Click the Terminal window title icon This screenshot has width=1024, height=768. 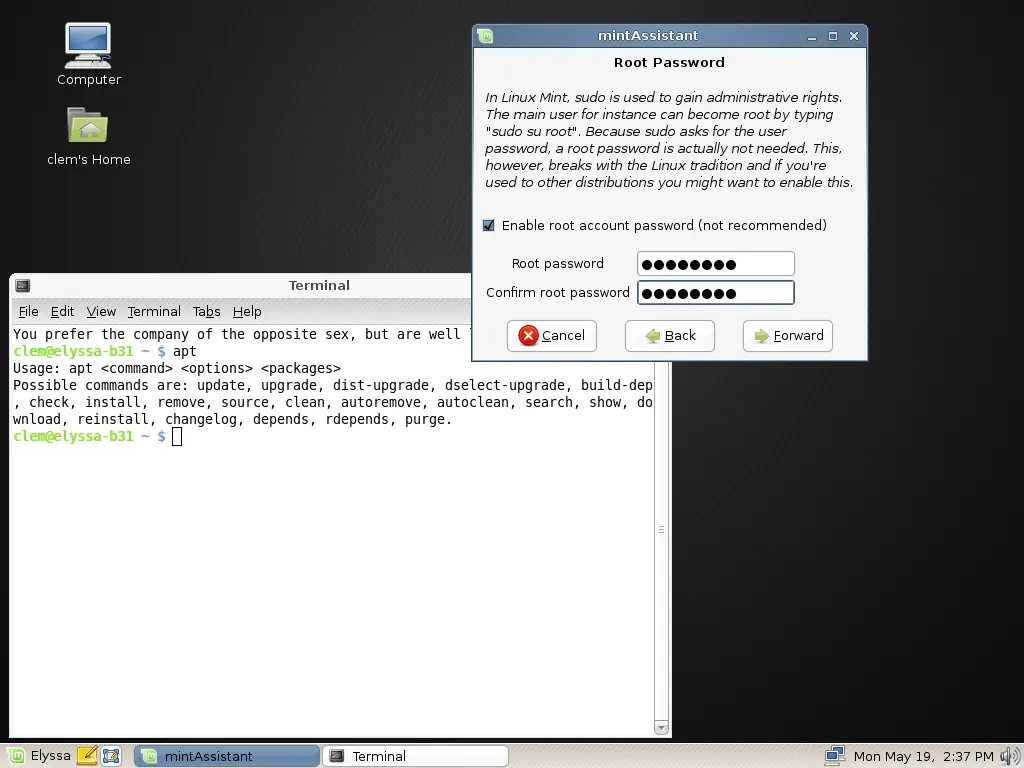[x=23, y=285]
